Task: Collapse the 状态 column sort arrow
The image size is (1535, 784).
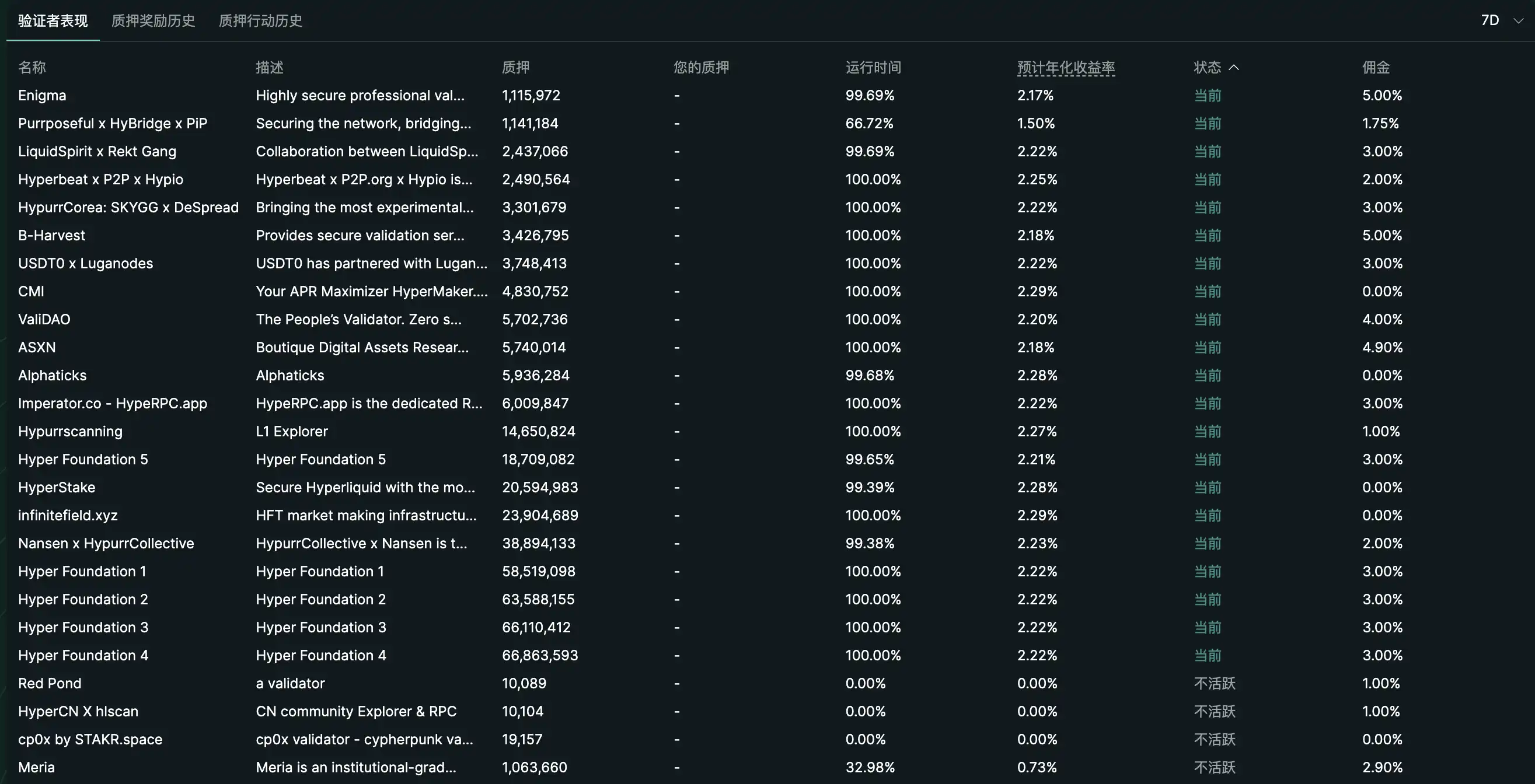Action: tap(1235, 67)
